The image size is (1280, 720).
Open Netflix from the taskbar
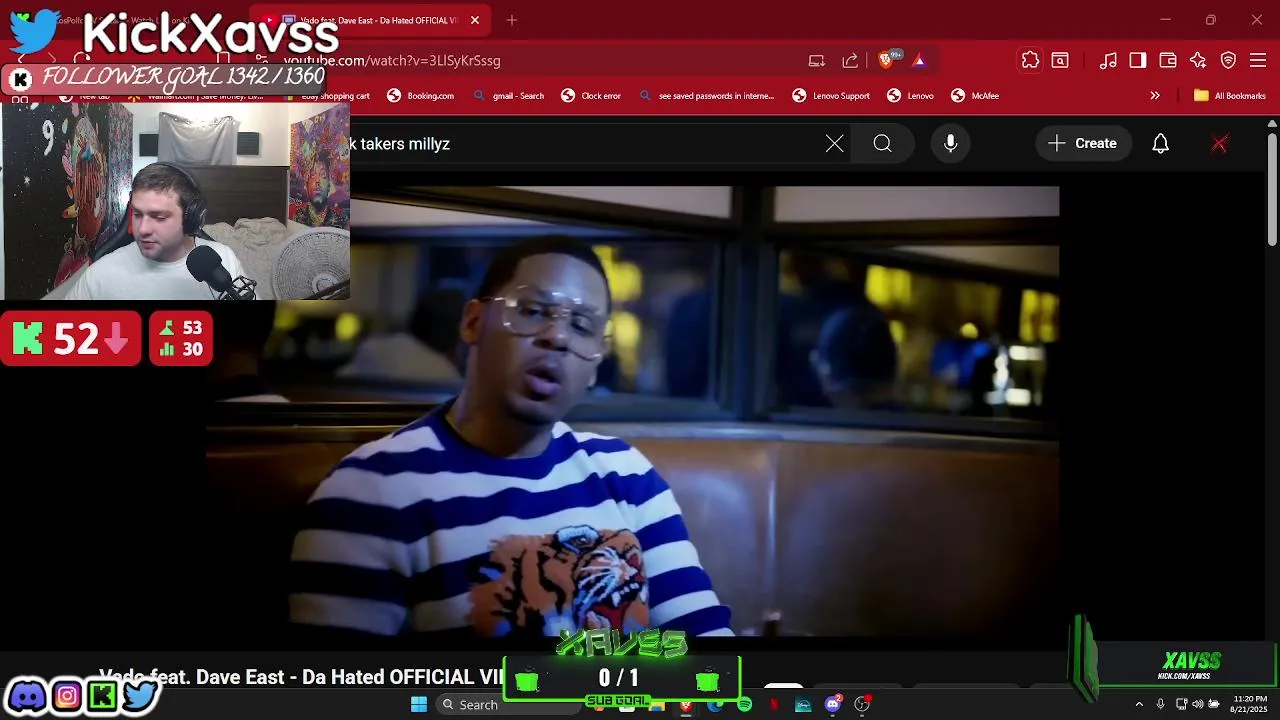pos(774,704)
